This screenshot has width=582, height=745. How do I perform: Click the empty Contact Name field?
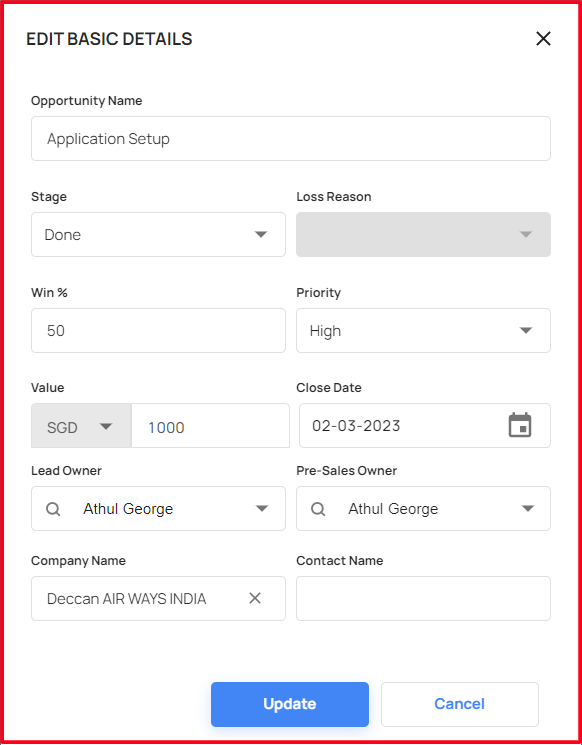coord(423,599)
